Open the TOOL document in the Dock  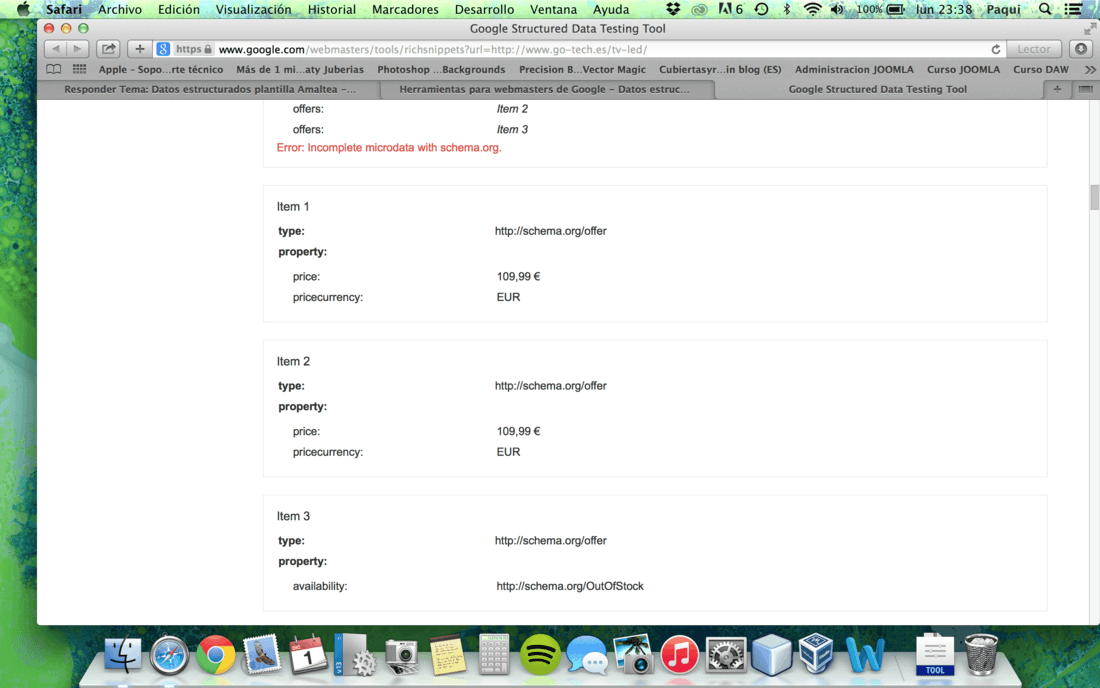(x=934, y=654)
